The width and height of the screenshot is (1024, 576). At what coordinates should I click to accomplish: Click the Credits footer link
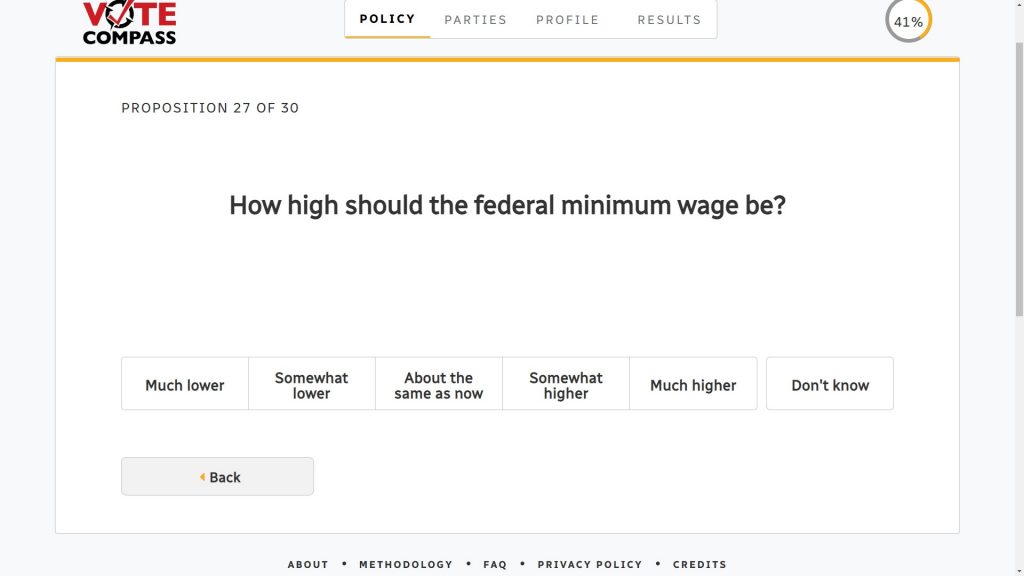[700, 564]
